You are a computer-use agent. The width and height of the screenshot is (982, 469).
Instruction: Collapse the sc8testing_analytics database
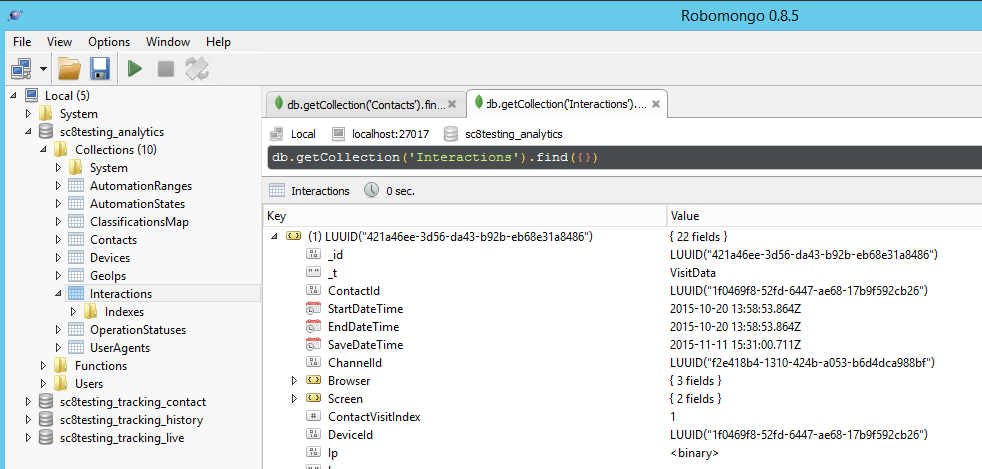point(28,132)
